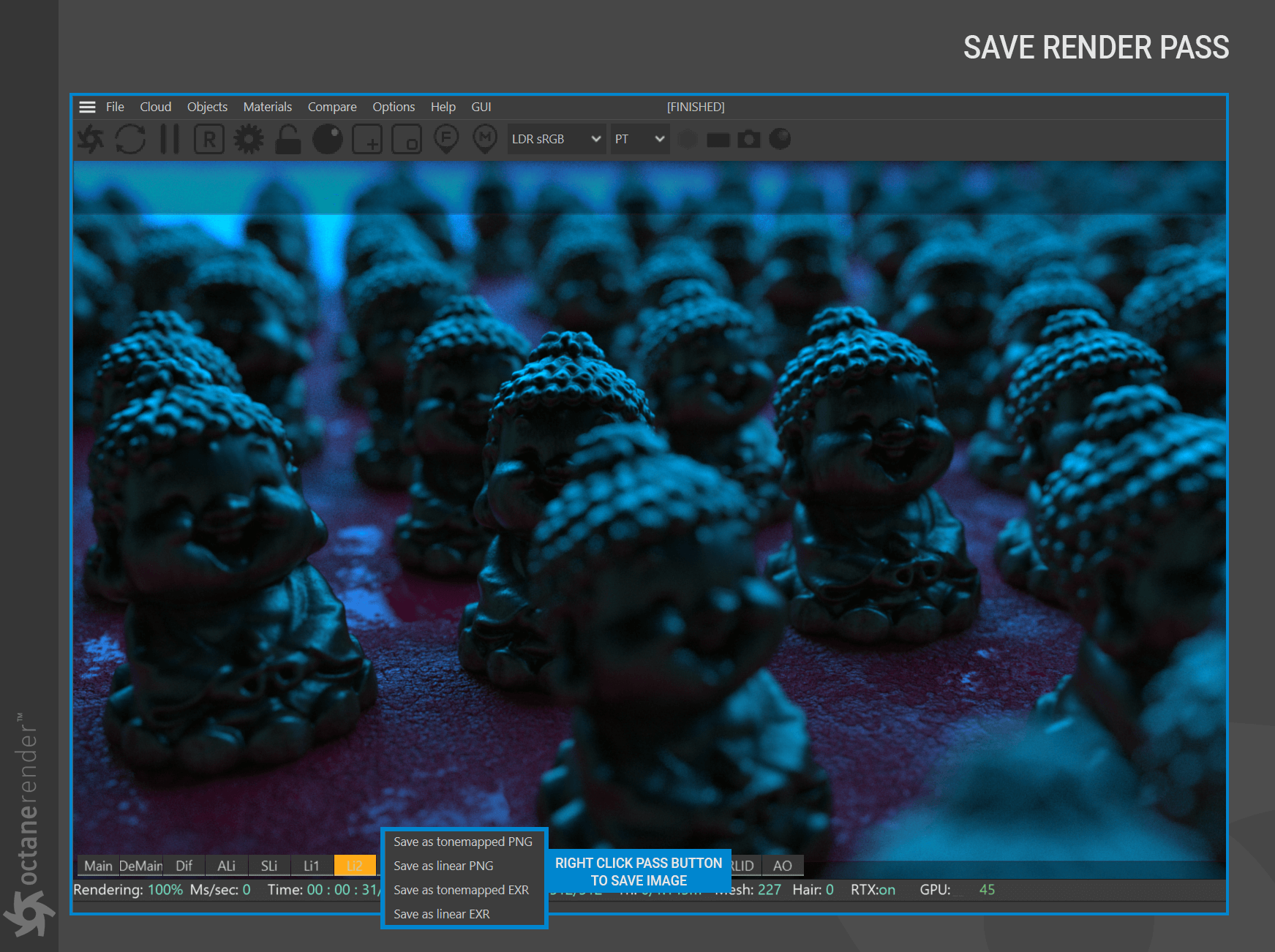1275x952 pixels.
Task: Switch to the AO pass
Action: pos(783,866)
